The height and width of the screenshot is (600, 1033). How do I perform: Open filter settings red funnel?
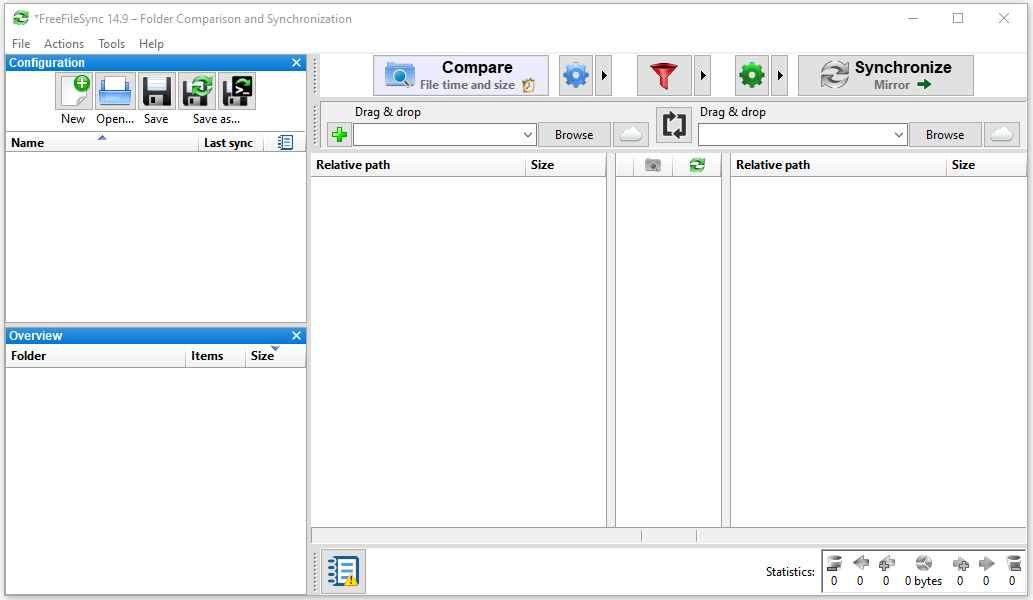(x=664, y=75)
